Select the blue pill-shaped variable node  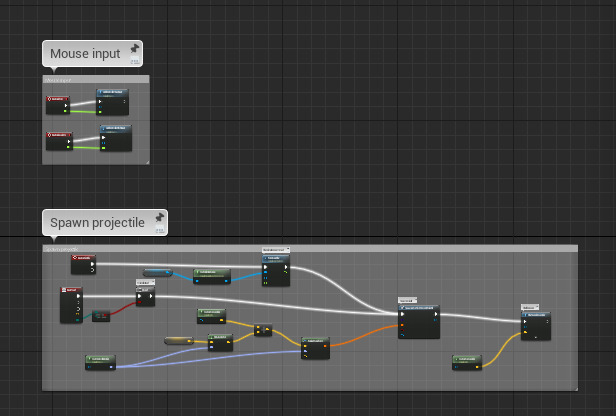coord(156,272)
